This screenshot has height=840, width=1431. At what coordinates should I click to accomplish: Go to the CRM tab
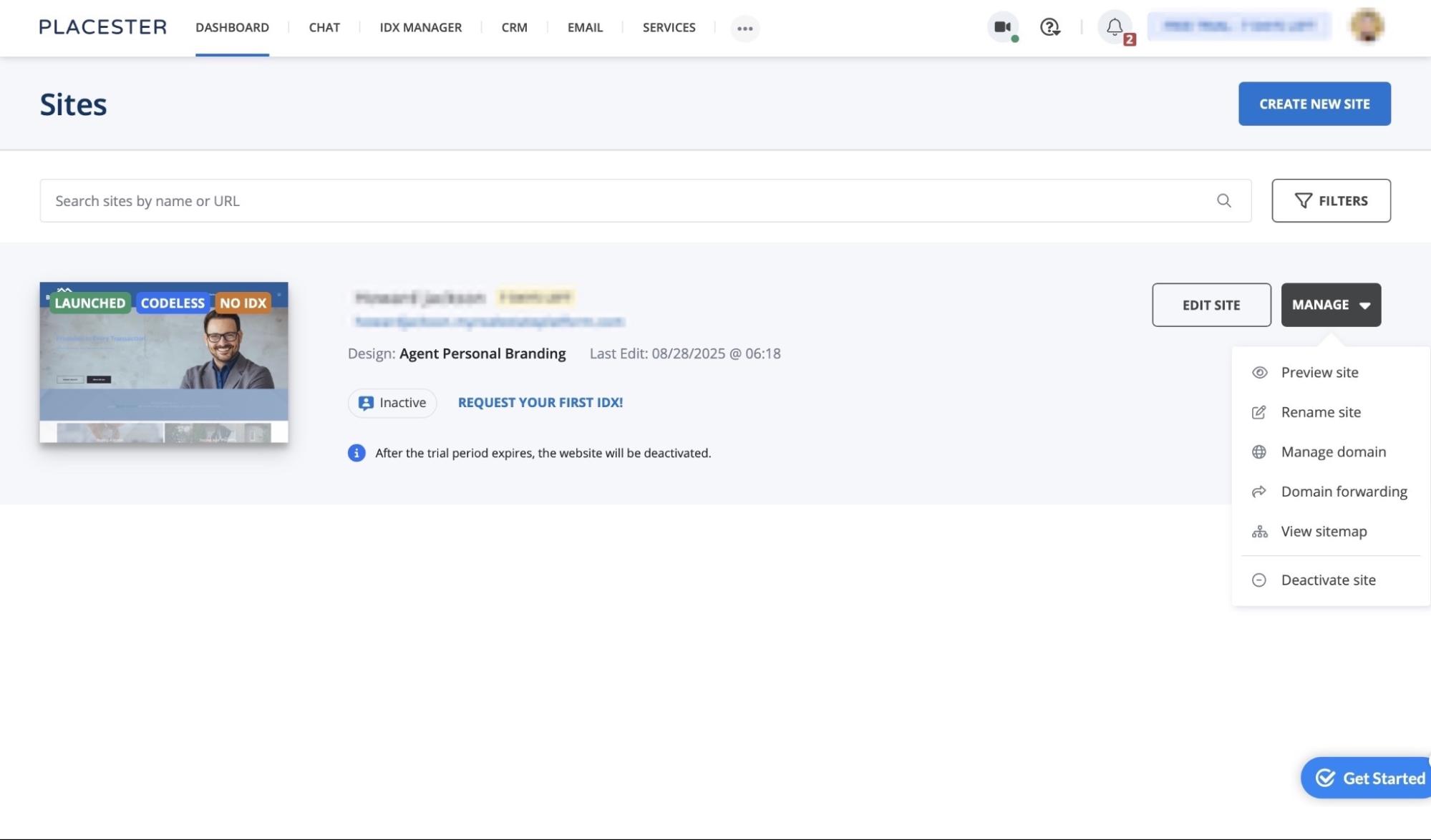pos(514,27)
